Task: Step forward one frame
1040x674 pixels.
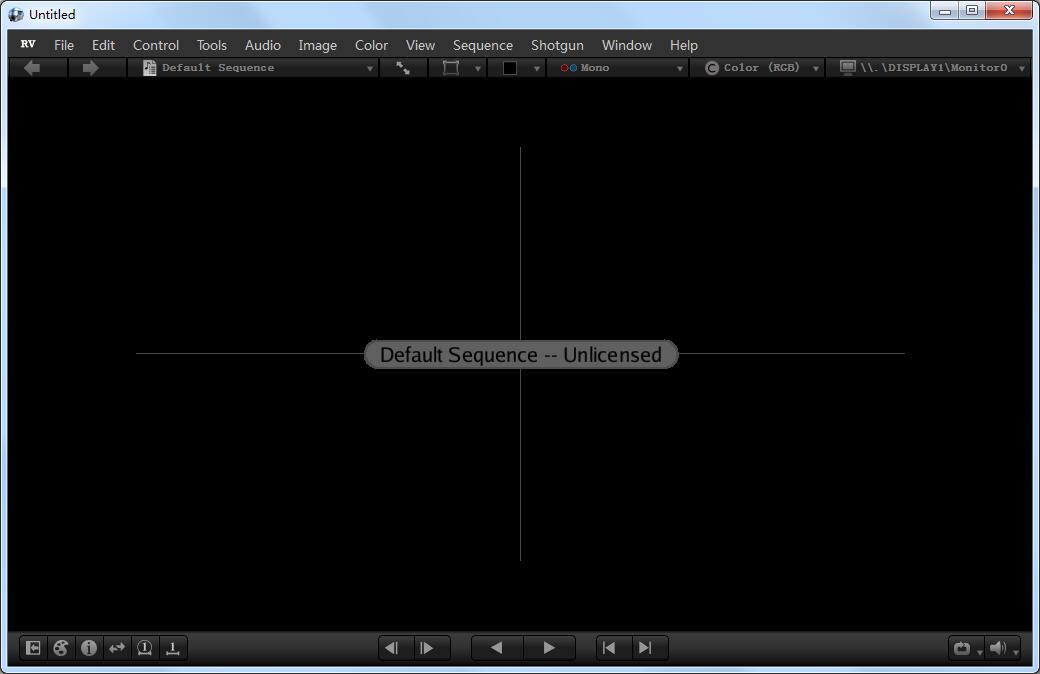Action: coord(427,647)
